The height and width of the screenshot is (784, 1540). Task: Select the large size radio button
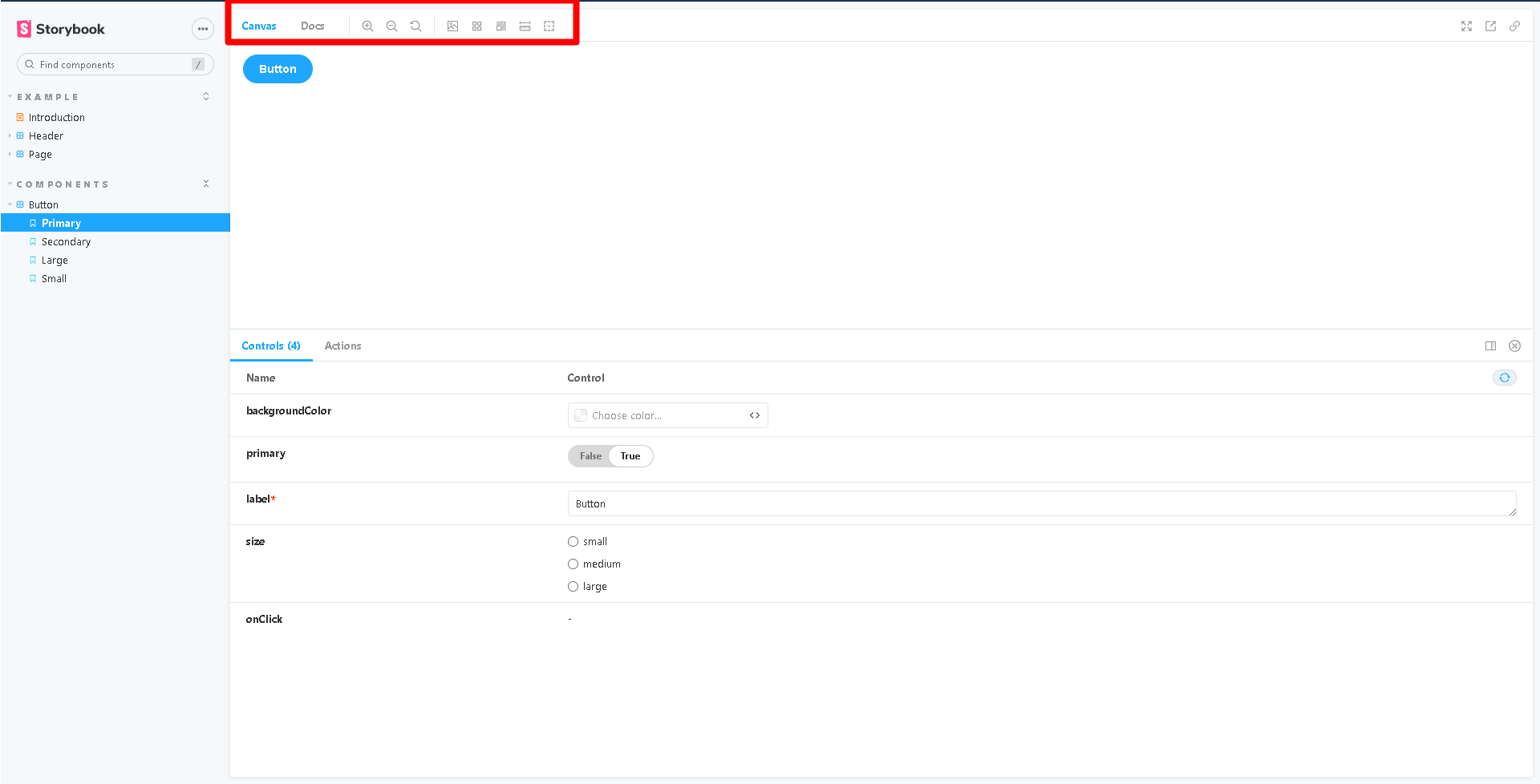(573, 587)
